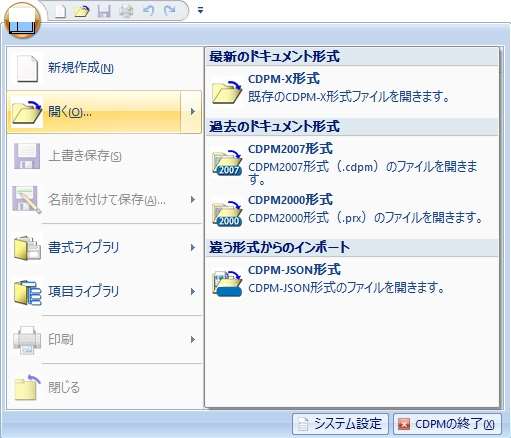Expand the 印刷 submenu arrow

192,340
